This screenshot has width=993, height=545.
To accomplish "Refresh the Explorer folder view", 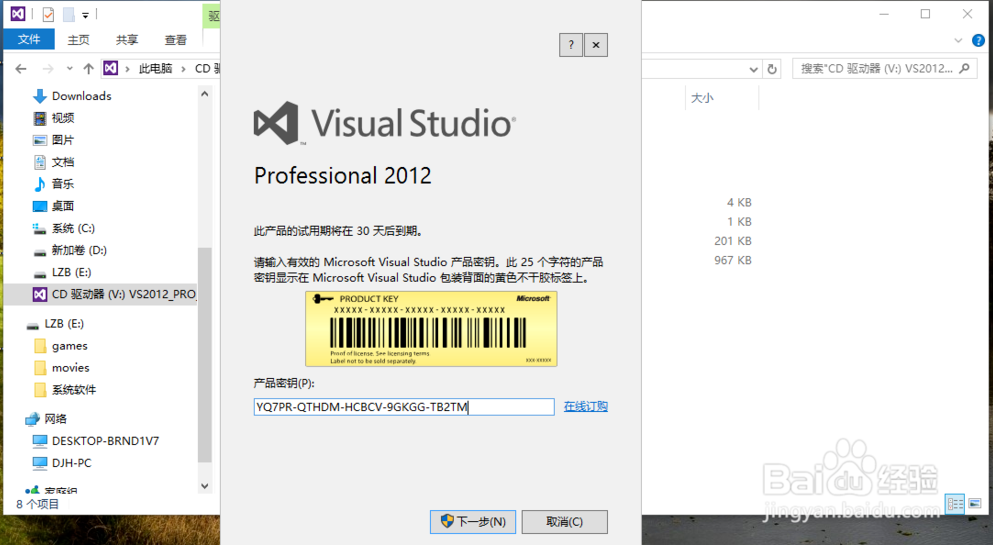I will (772, 69).
